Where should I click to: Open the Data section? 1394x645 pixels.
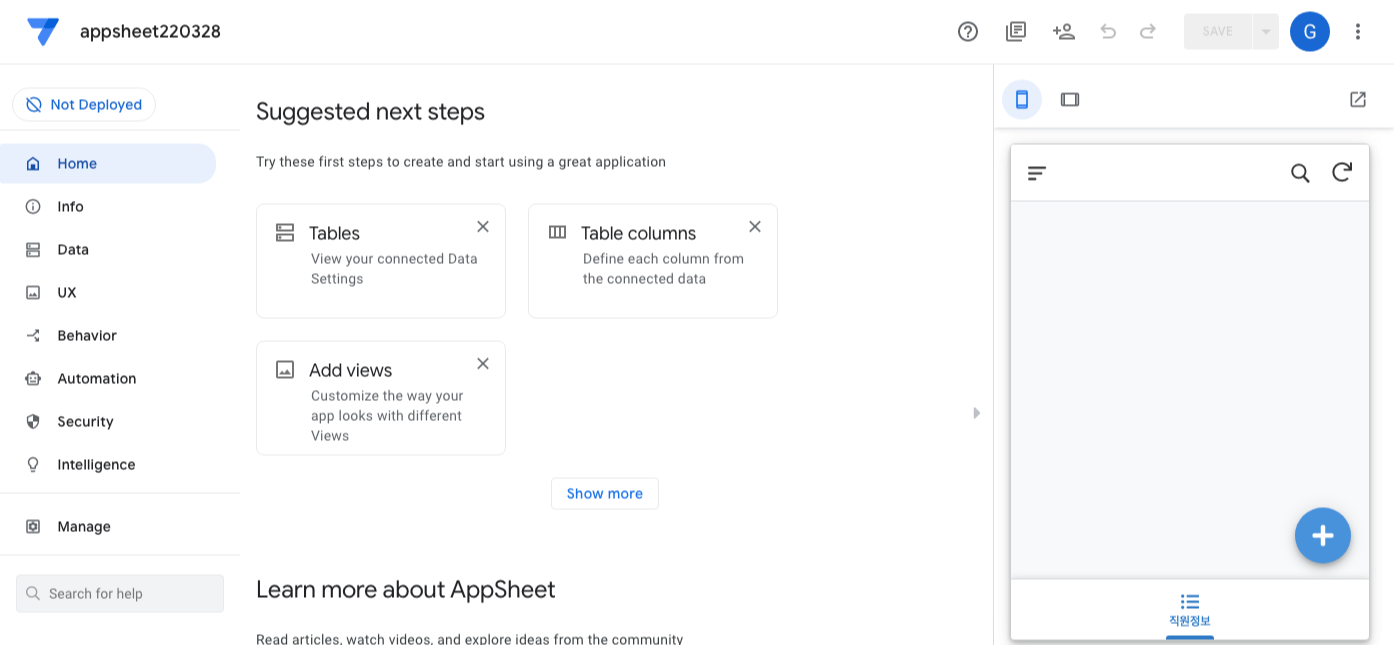click(108, 250)
